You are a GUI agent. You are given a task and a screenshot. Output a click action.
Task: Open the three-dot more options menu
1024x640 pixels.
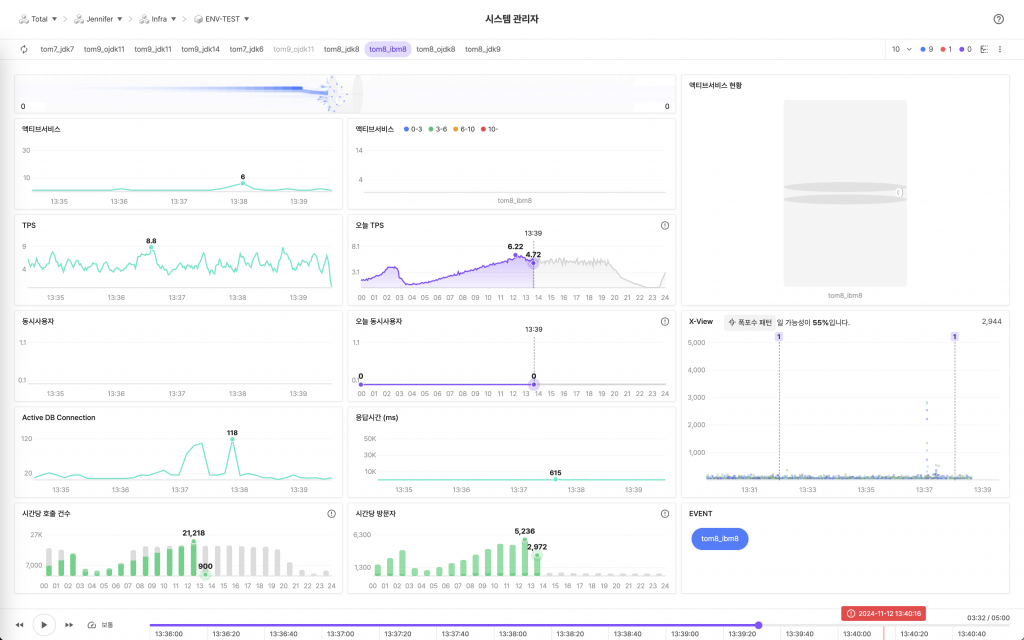(x=1000, y=49)
